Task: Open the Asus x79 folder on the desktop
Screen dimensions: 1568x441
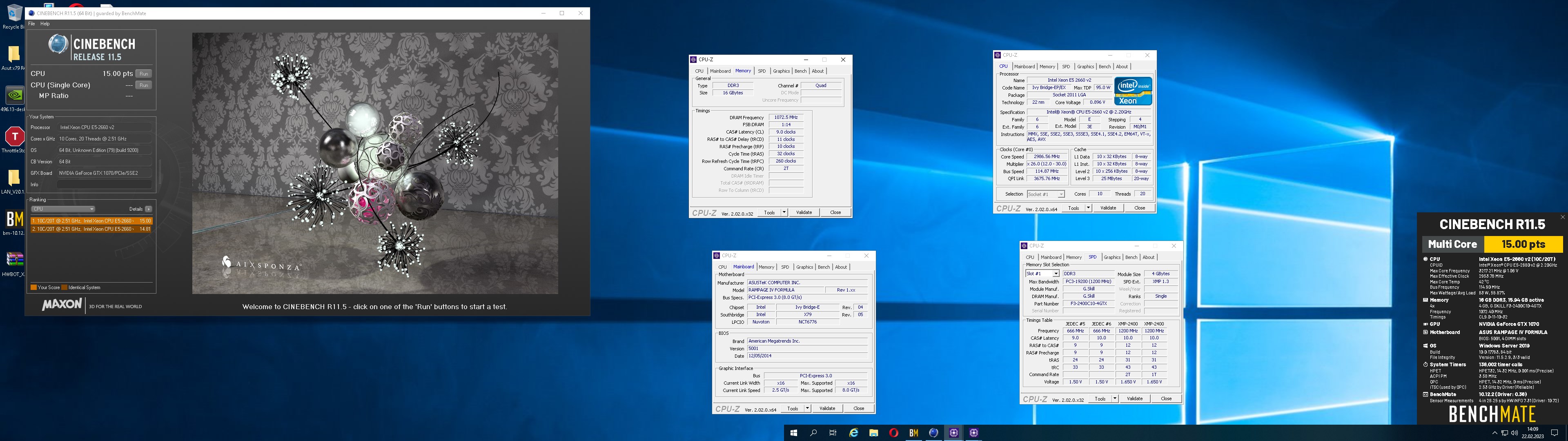Action: pos(13,58)
